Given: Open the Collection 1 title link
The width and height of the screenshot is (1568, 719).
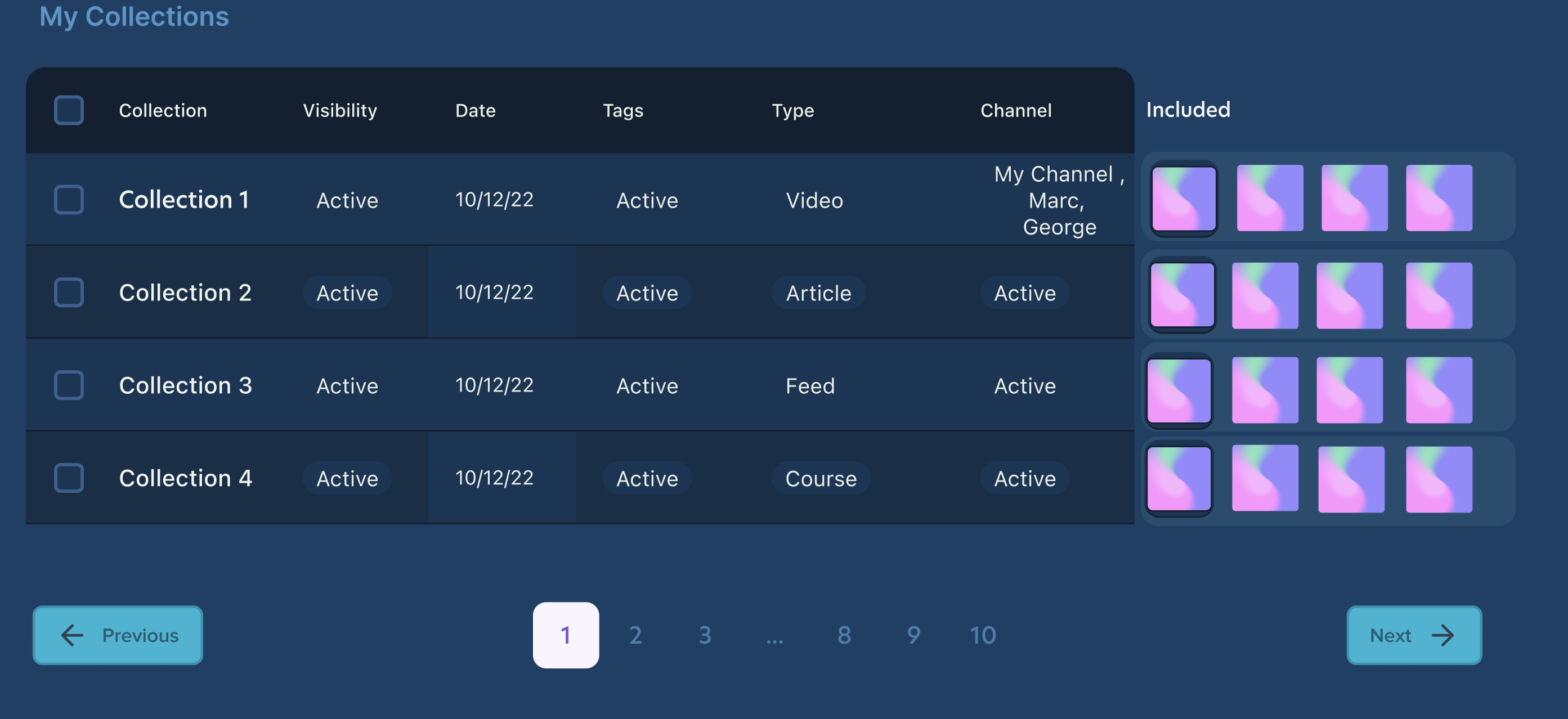Looking at the screenshot, I should [x=183, y=200].
